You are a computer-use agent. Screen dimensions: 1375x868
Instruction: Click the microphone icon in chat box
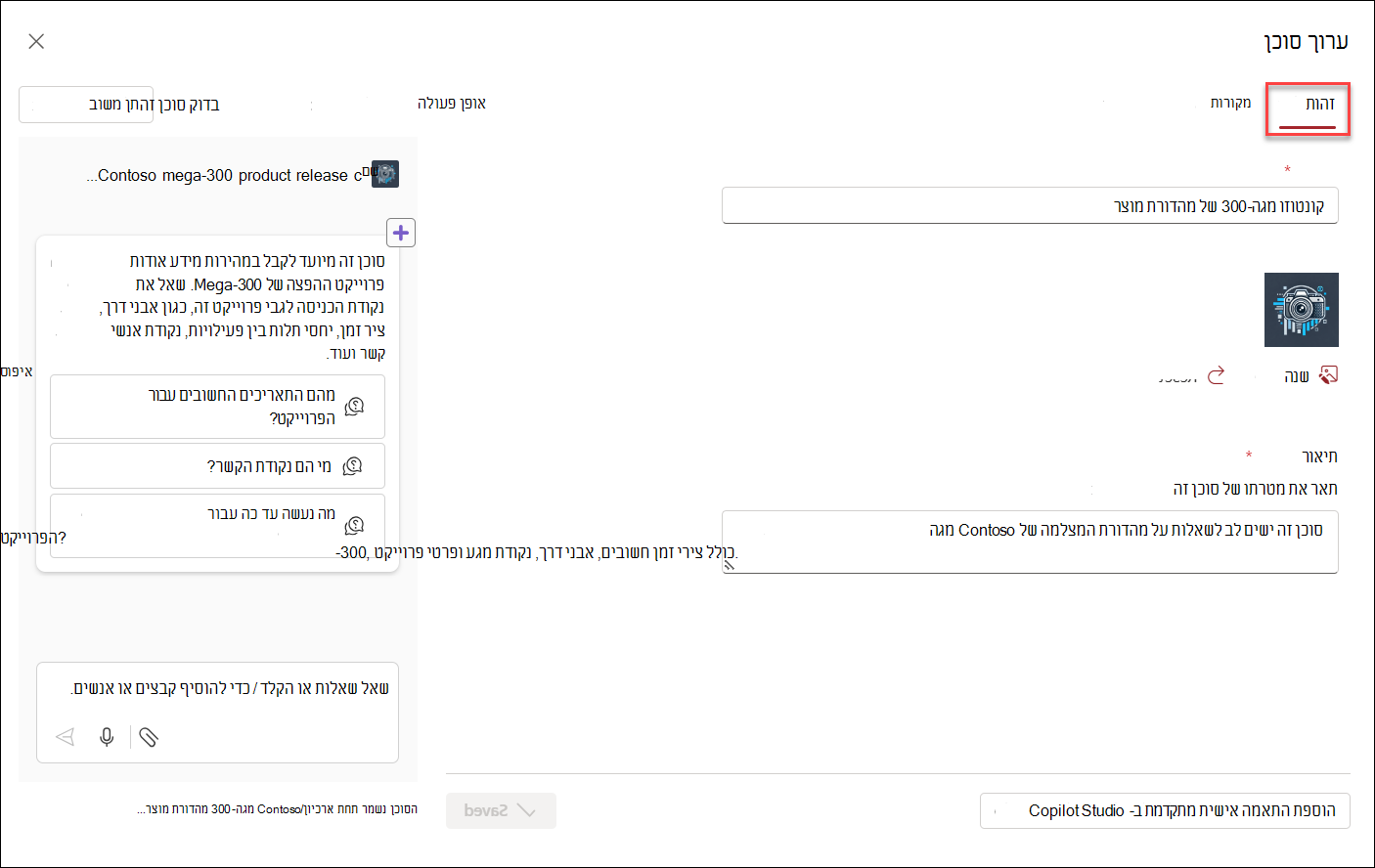pyautogui.click(x=107, y=737)
